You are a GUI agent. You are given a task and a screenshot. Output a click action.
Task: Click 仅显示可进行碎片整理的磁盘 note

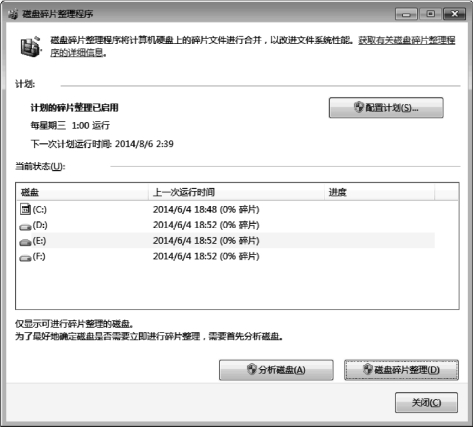coord(74,324)
